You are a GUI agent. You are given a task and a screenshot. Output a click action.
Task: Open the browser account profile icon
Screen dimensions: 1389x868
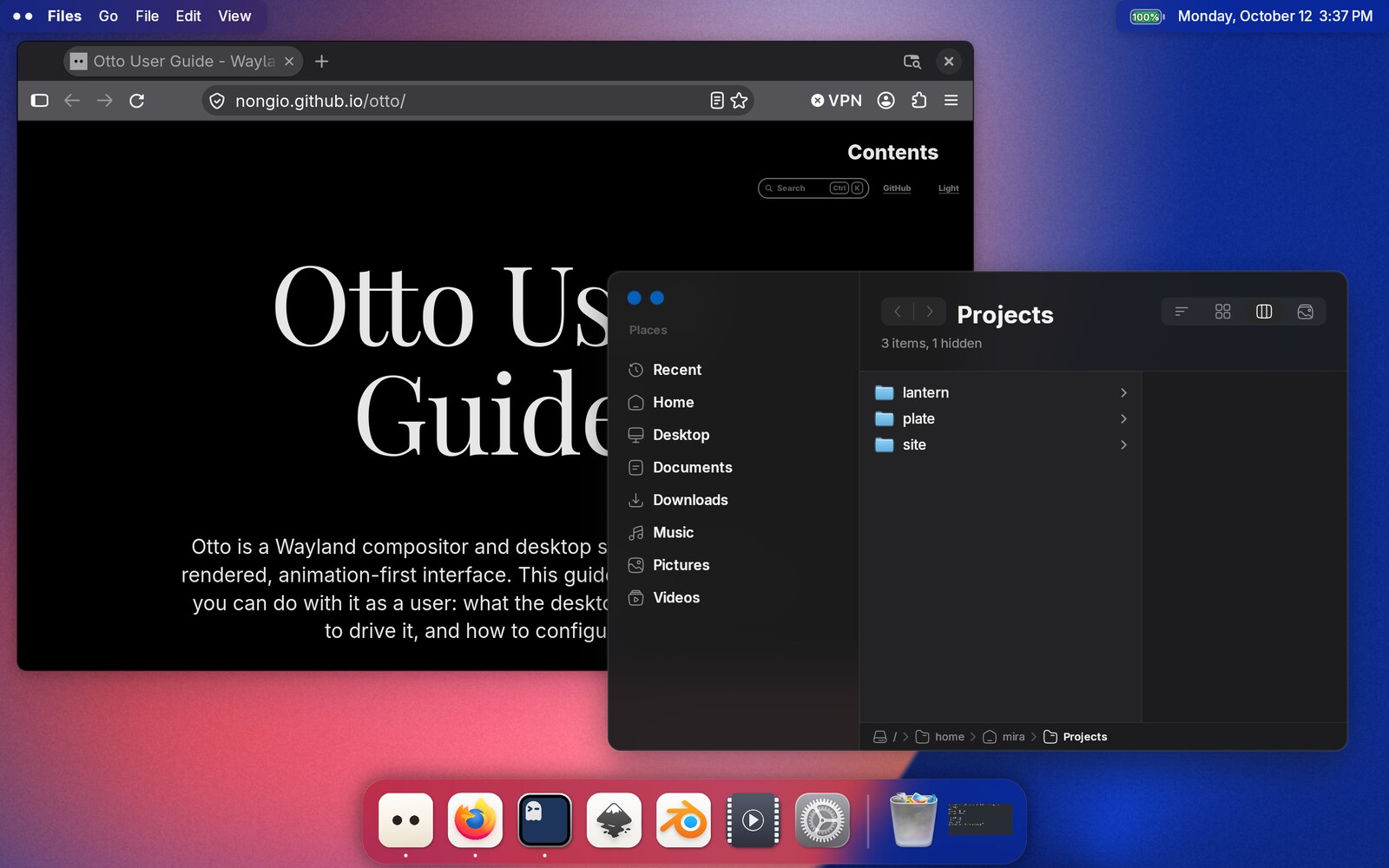point(885,101)
